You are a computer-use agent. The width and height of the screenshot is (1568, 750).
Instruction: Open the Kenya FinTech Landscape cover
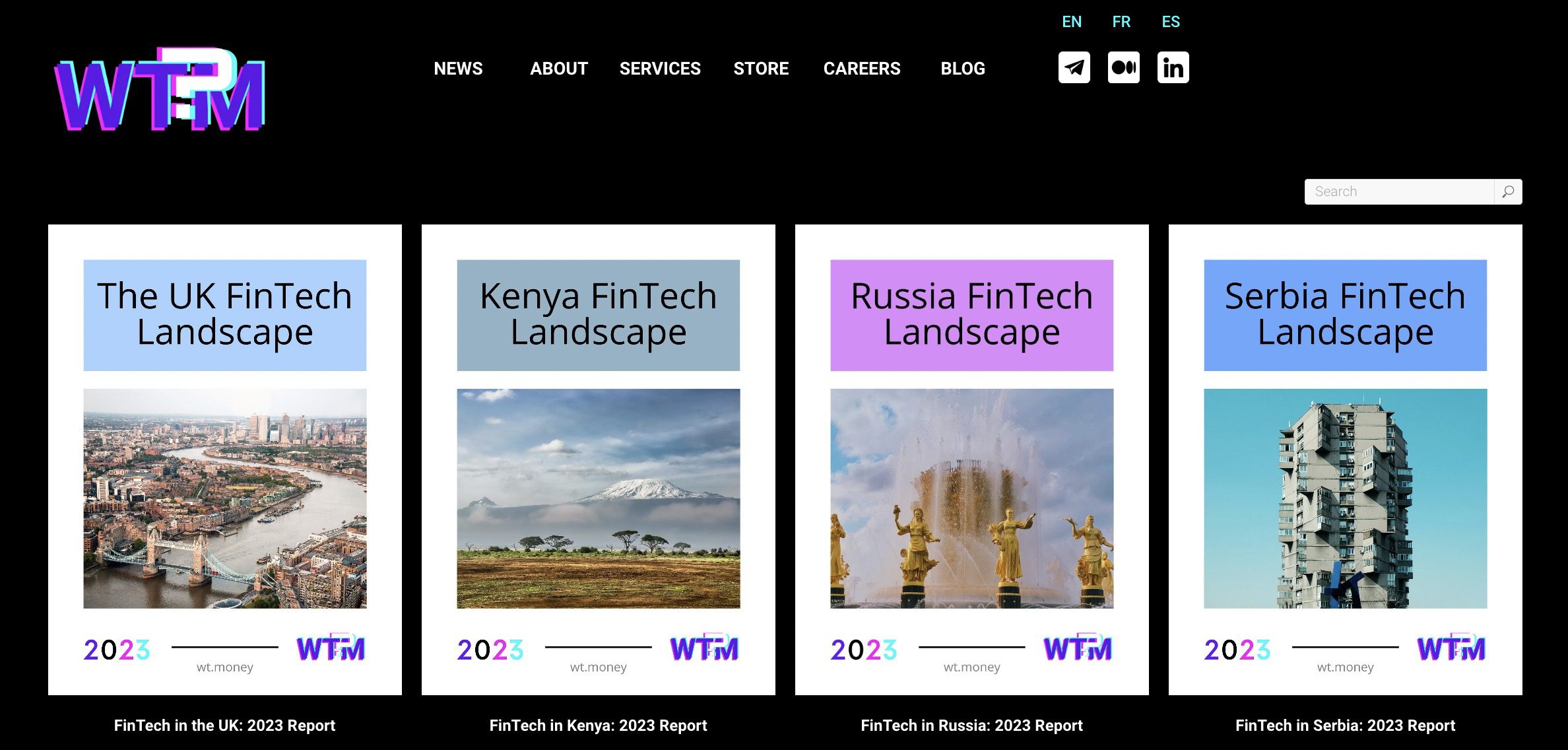[599, 460]
